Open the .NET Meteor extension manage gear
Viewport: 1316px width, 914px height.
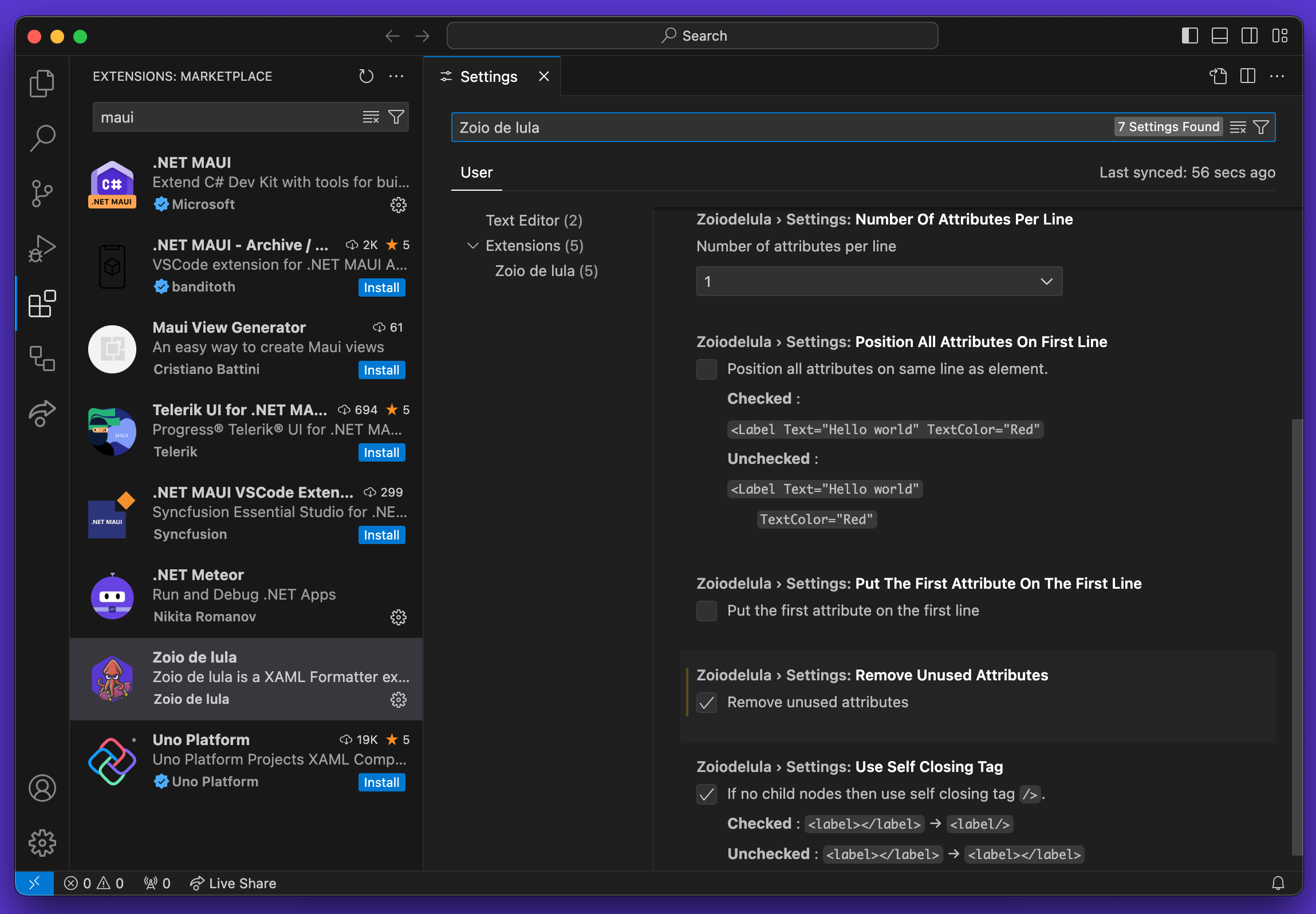coord(399,617)
